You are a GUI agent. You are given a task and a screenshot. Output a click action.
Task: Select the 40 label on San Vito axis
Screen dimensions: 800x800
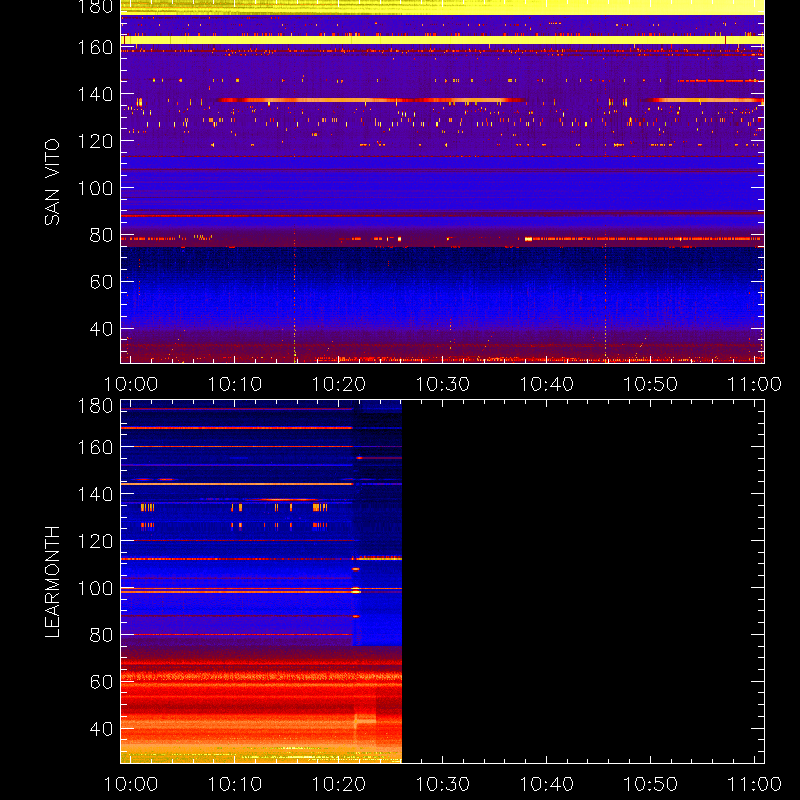click(101, 329)
